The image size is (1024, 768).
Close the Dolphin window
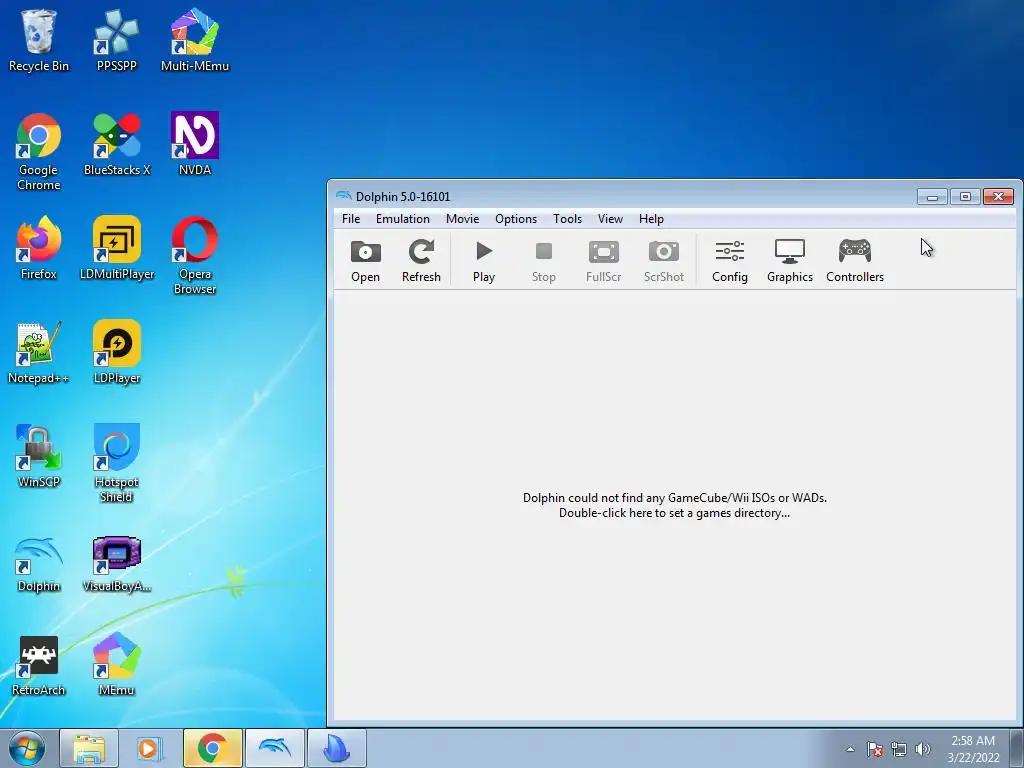tap(999, 197)
